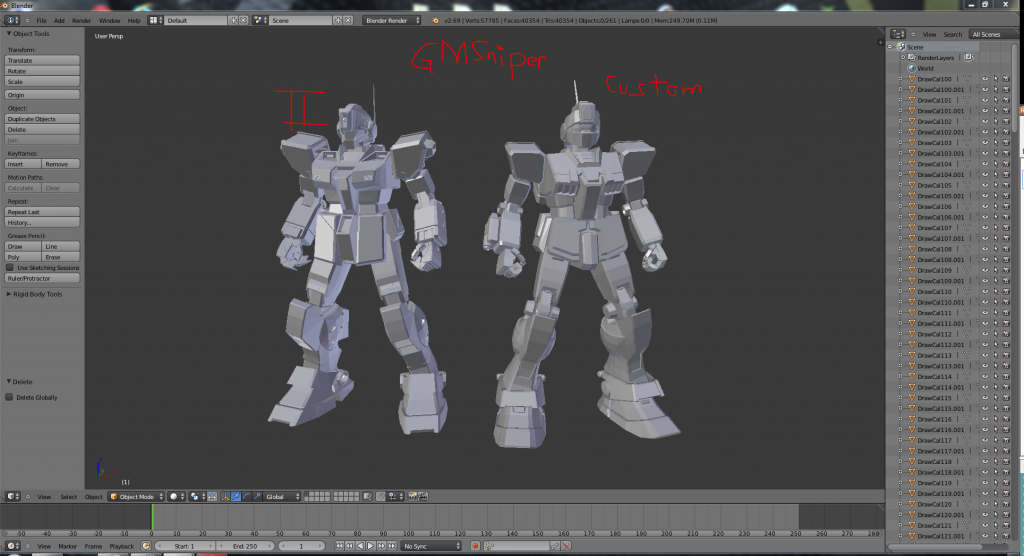
Task: Open the Help menu
Action: click(x=134, y=20)
